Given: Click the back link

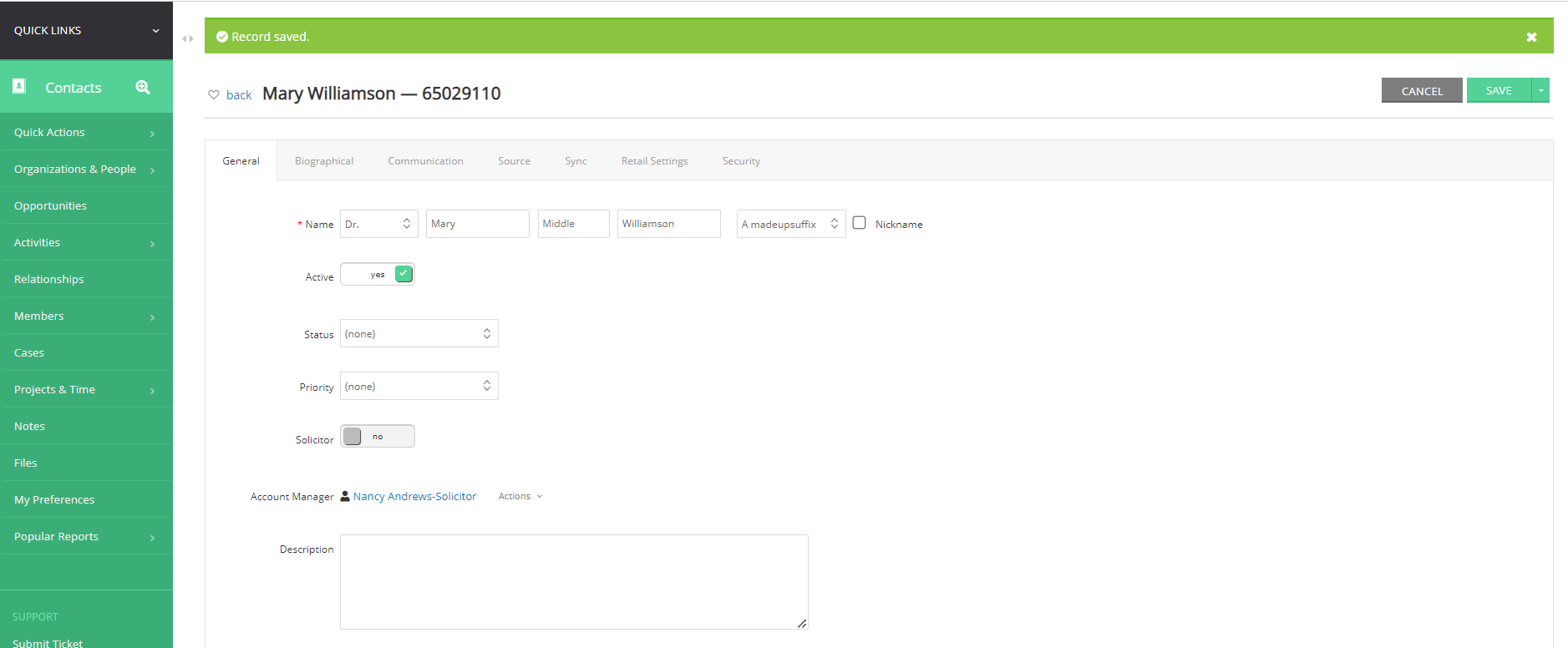Looking at the screenshot, I should pyautogui.click(x=239, y=95).
